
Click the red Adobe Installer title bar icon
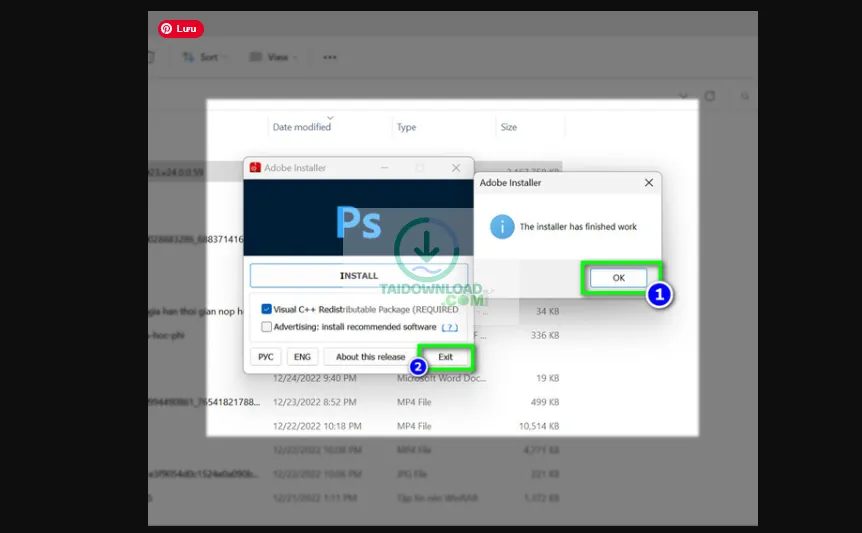pos(255,168)
